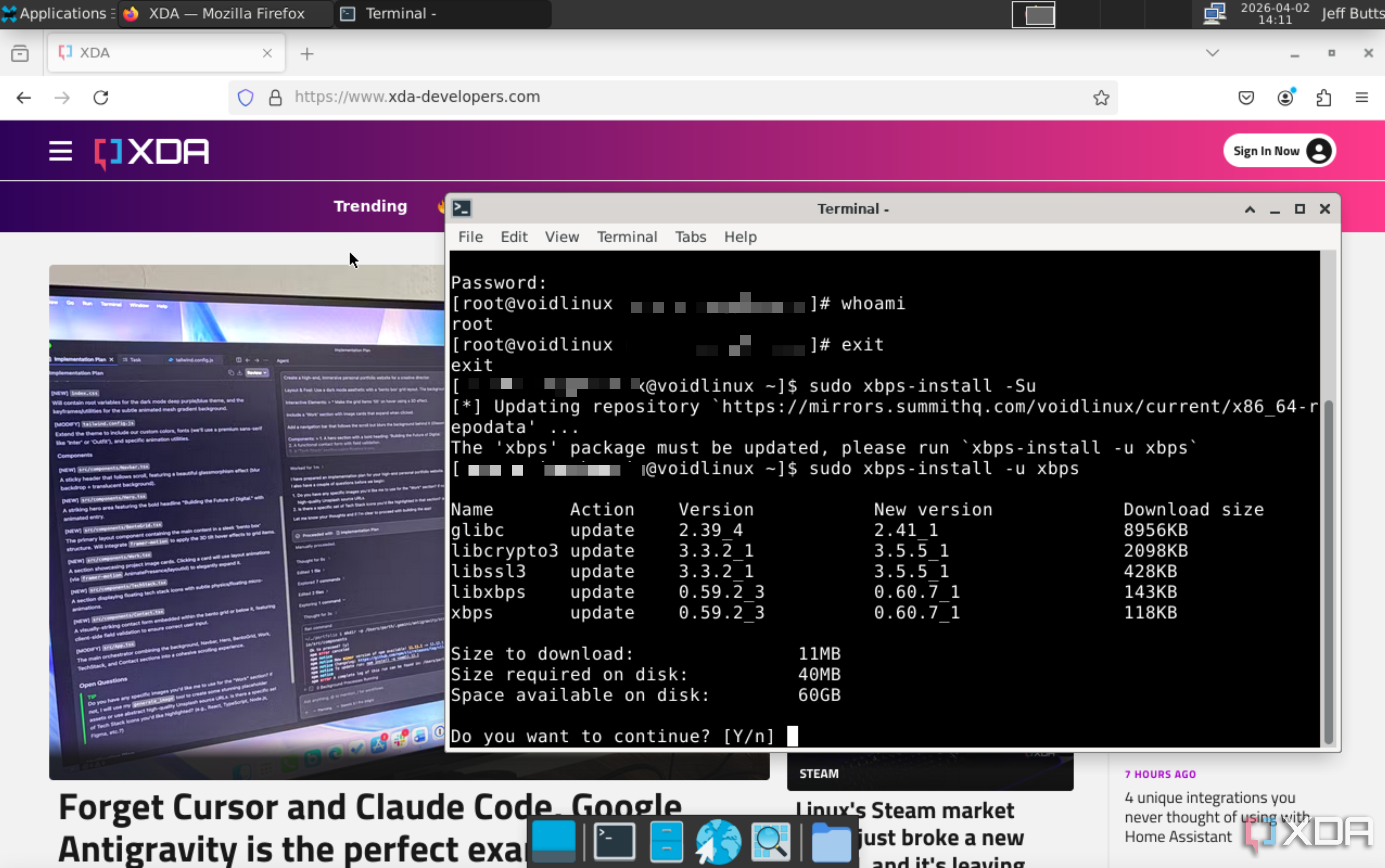Open the home folder icon in dock
1385x868 pixels.
click(x=831, y=841)
